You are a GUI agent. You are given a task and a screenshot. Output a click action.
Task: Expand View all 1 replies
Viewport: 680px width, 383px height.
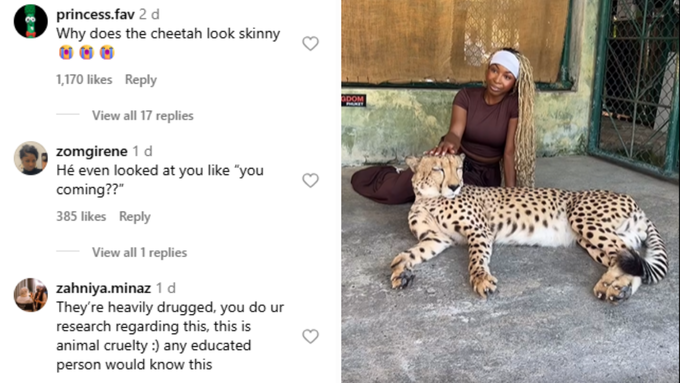139,252
